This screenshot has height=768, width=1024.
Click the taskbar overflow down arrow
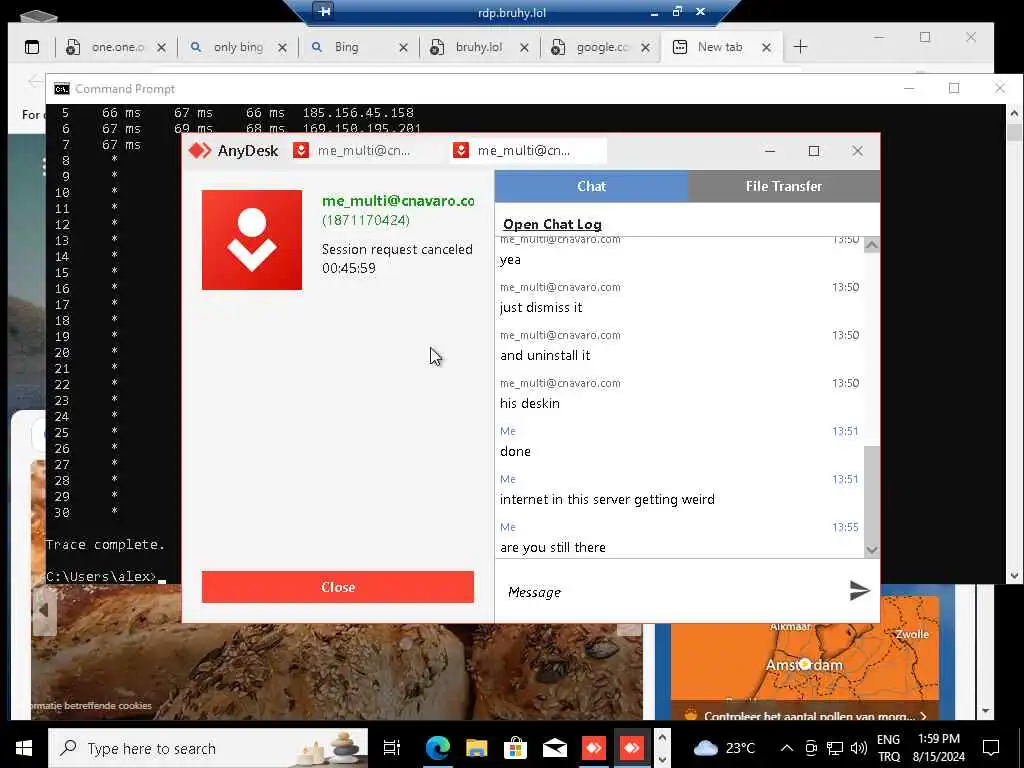tap(662, 759)
